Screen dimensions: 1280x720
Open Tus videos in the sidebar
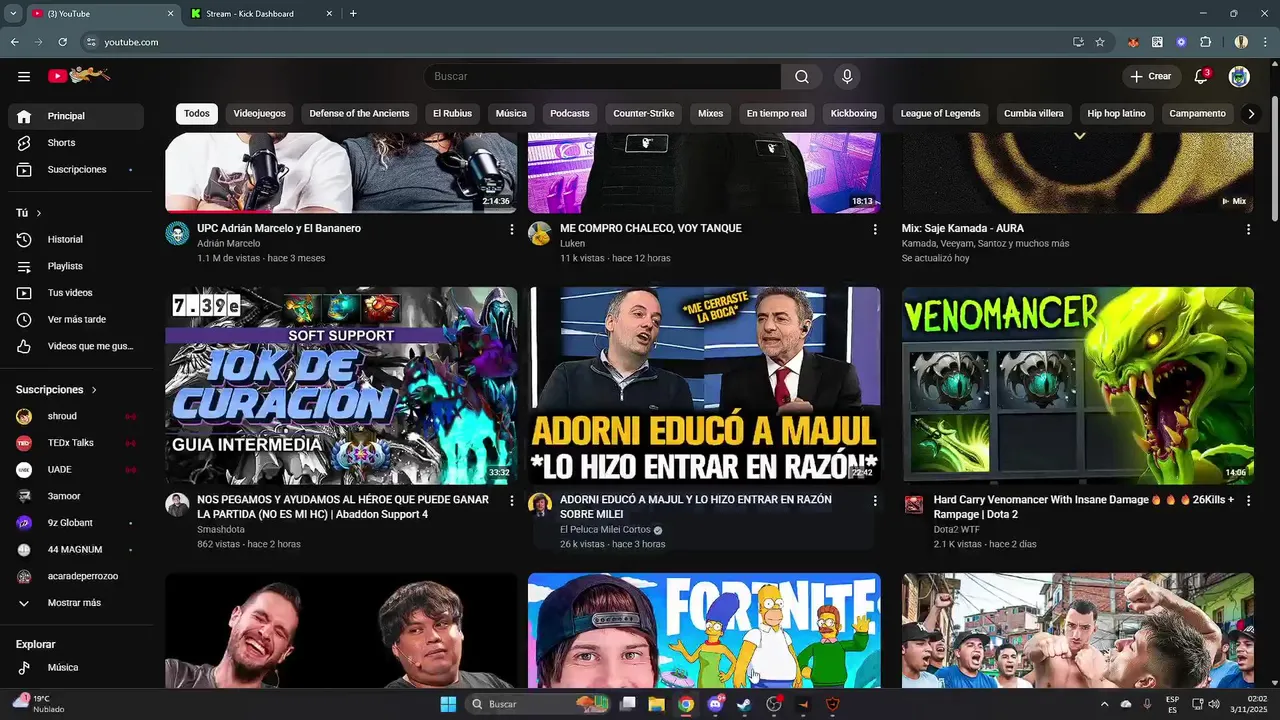[x=76, y=293]
